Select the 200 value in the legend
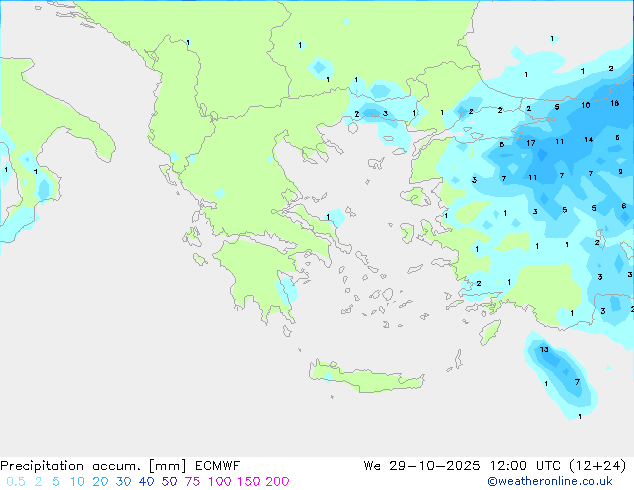 pos(277,482)
